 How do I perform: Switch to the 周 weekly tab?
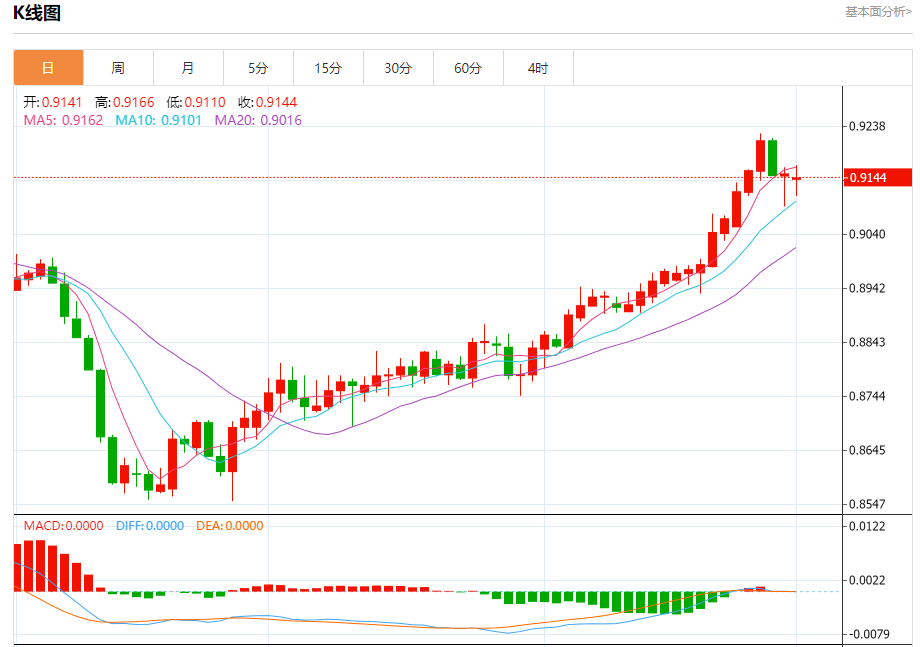(118, 68)
